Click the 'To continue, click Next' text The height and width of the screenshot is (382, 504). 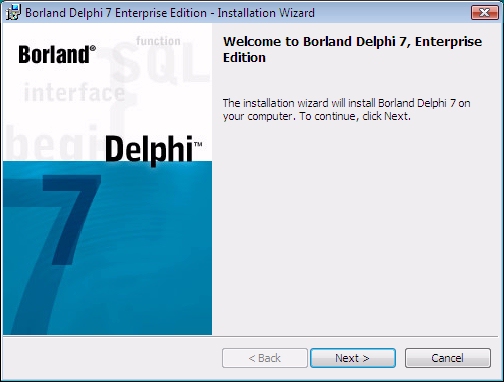[355, 116]
